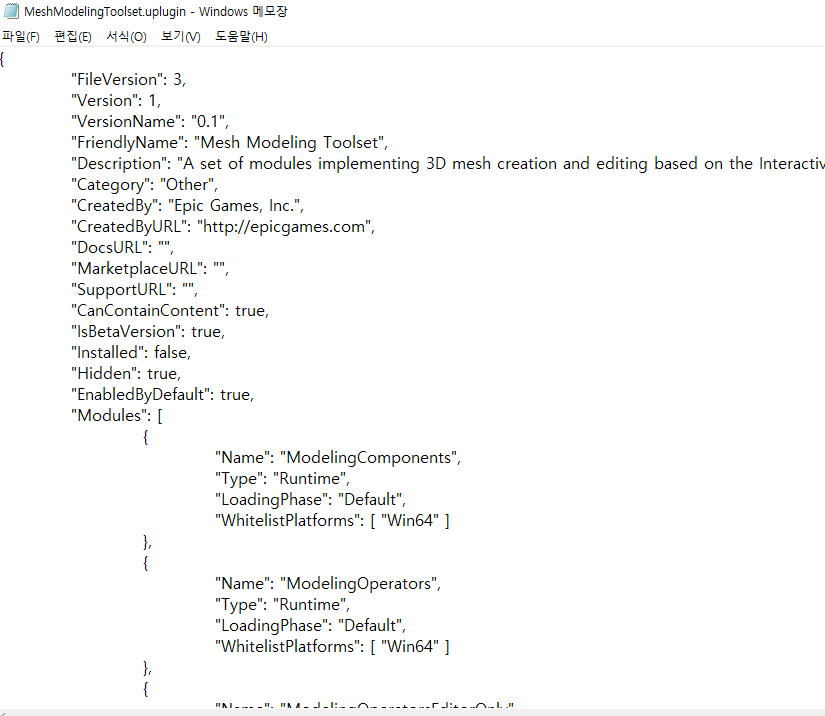Click the "Version": 1 line
825x716 pixels.
pyautogui.click(x=116, y=100)
